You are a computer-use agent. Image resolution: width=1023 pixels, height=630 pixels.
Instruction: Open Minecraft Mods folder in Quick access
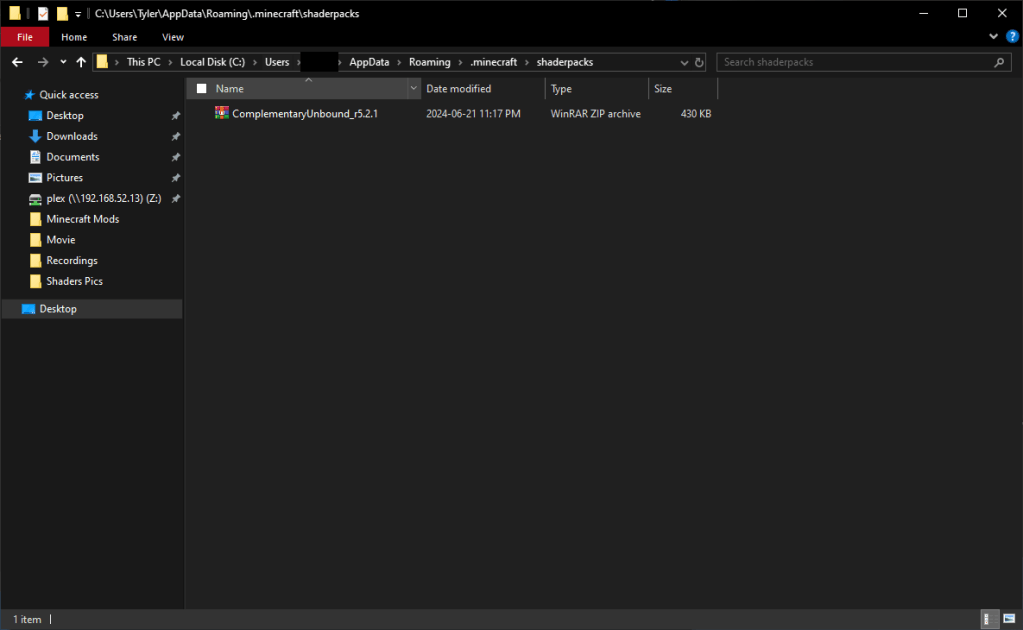coord(82,219)
